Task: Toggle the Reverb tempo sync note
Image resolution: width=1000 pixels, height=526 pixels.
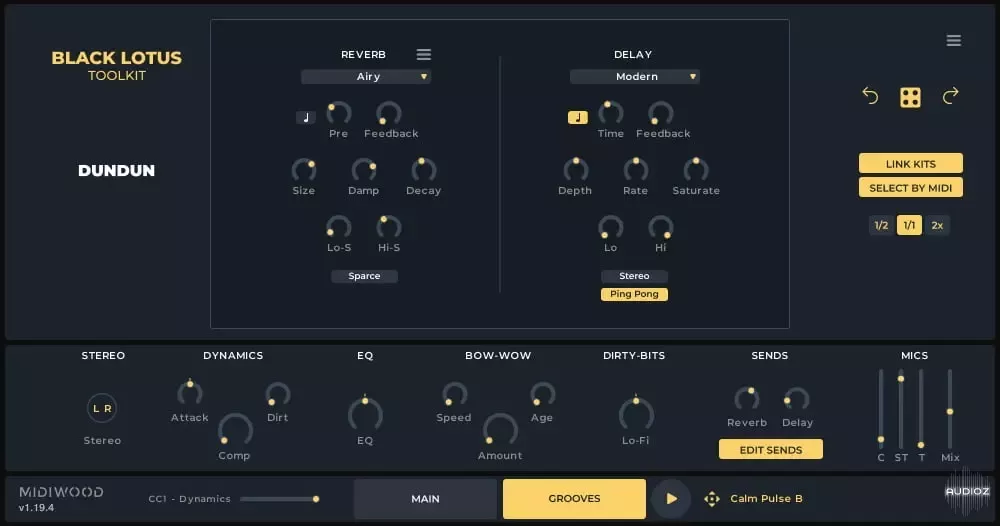Action: tap(306, 117)
